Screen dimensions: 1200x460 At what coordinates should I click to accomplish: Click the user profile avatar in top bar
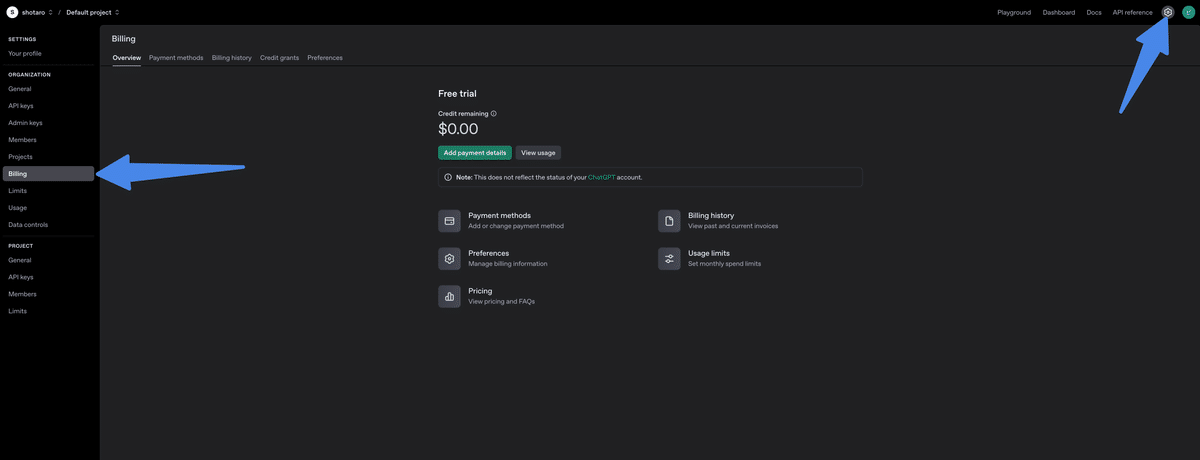pos(1188,12)
